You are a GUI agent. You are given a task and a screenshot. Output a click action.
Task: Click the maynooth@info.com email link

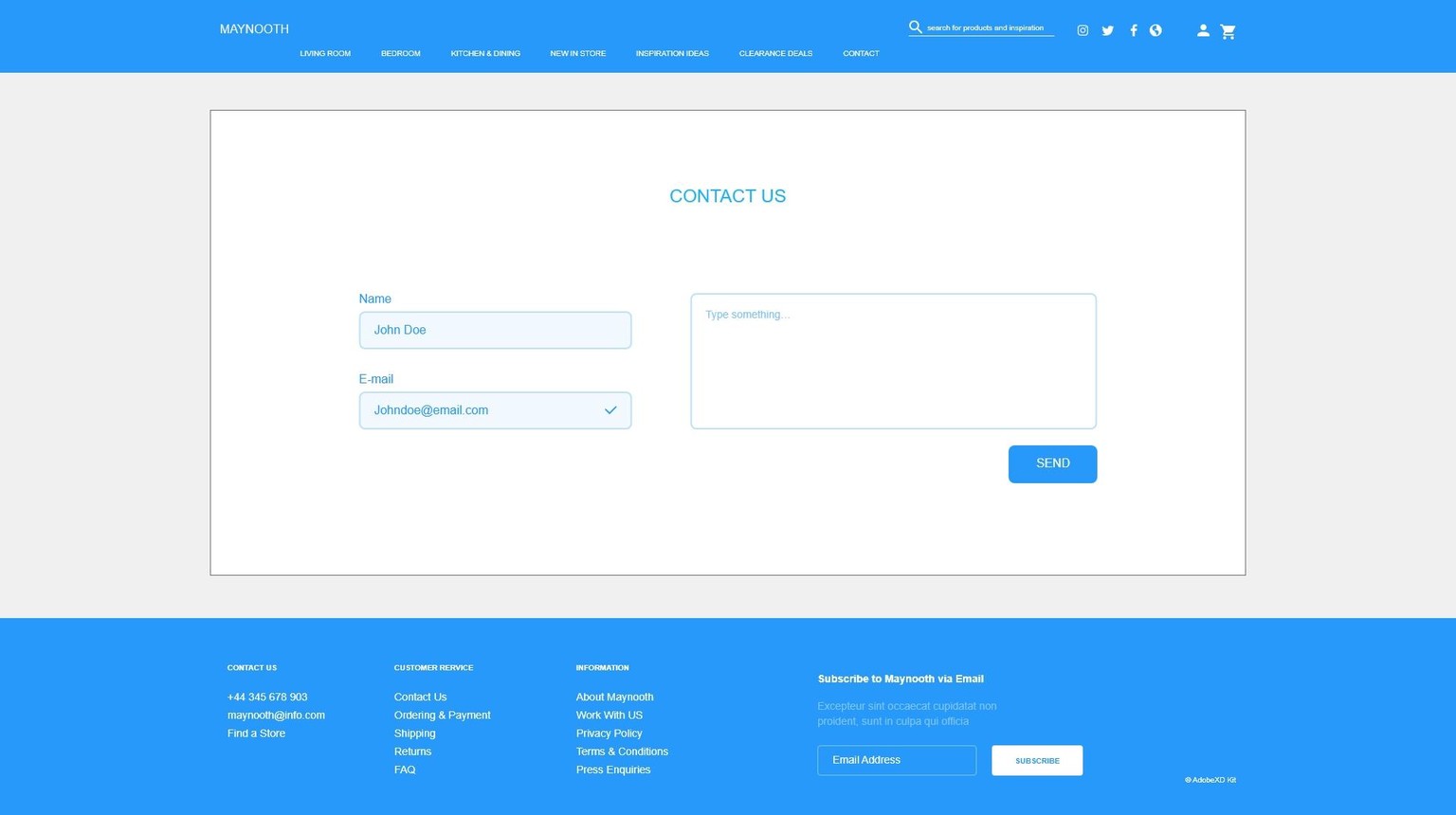(276, 715)
